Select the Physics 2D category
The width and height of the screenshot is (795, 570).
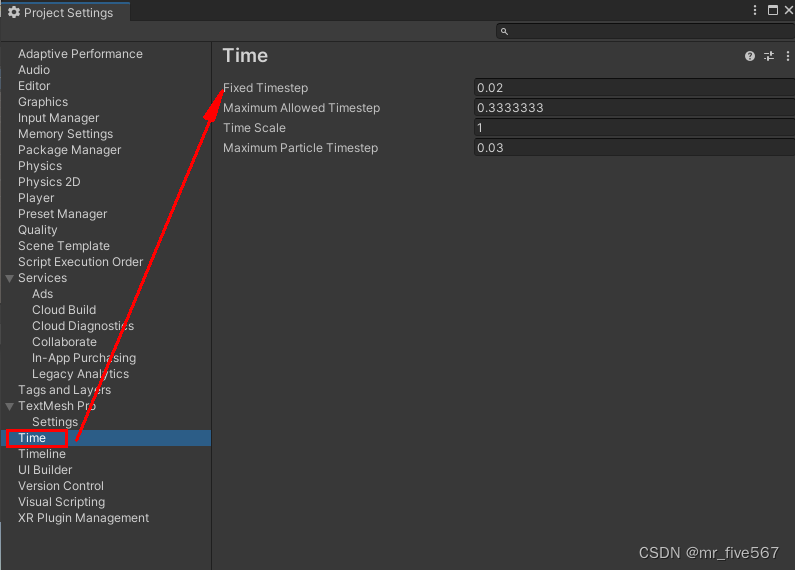(x=49, y=182)
